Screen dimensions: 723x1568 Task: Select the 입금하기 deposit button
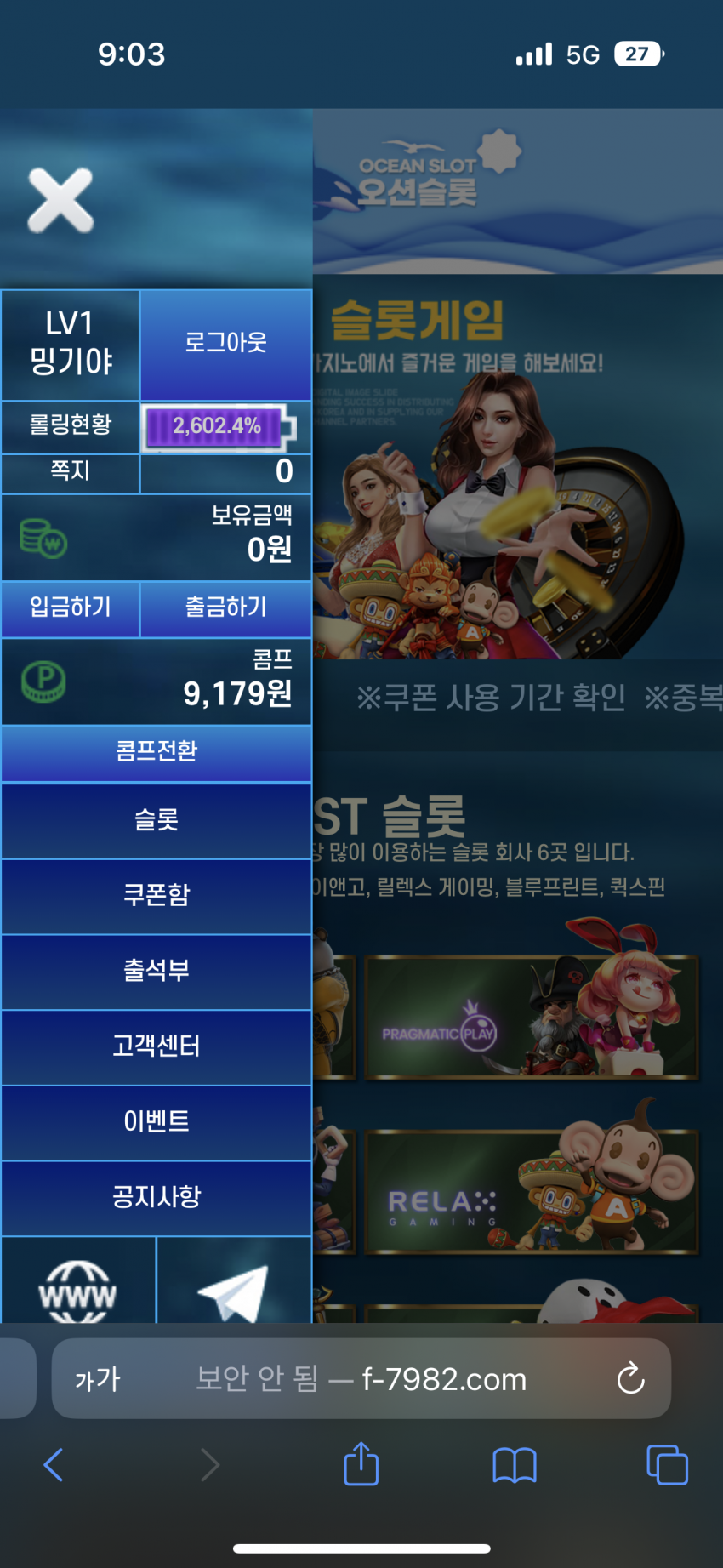(71, 607)
